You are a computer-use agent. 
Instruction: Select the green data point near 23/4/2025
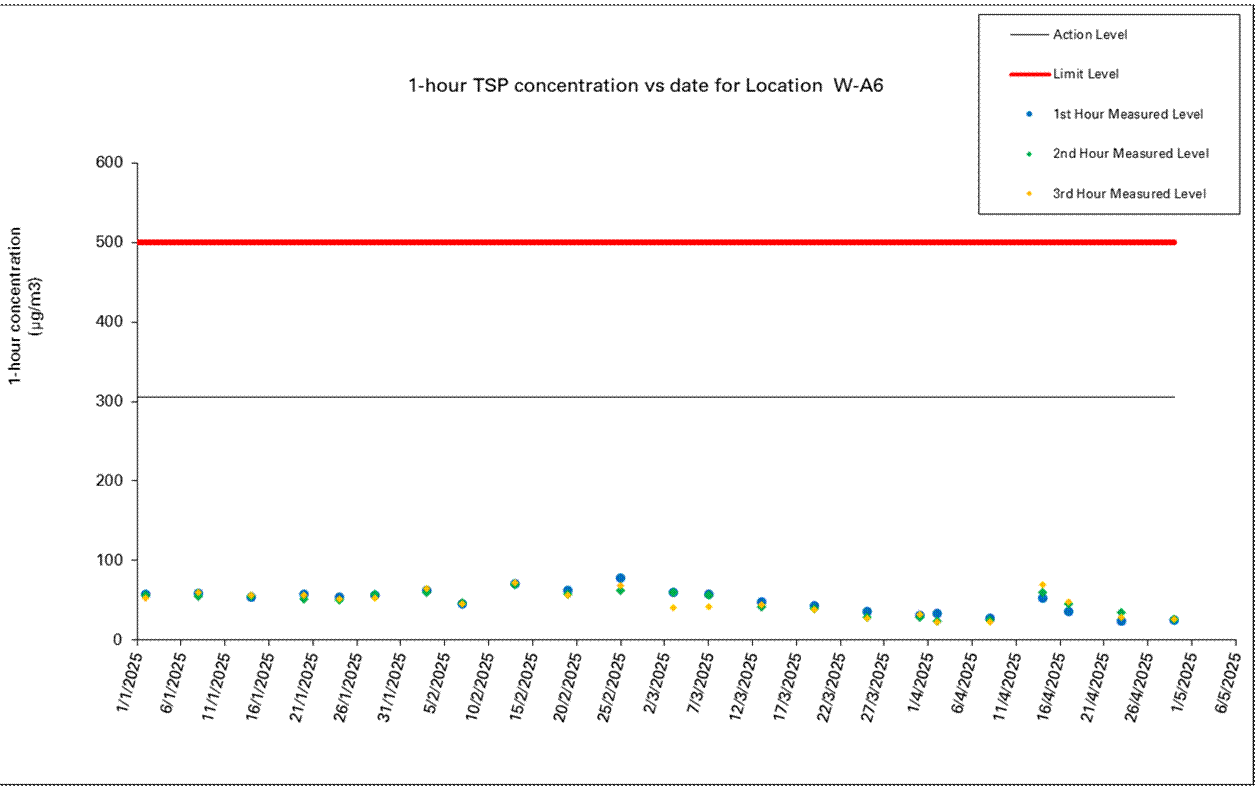click(1121, 612)
